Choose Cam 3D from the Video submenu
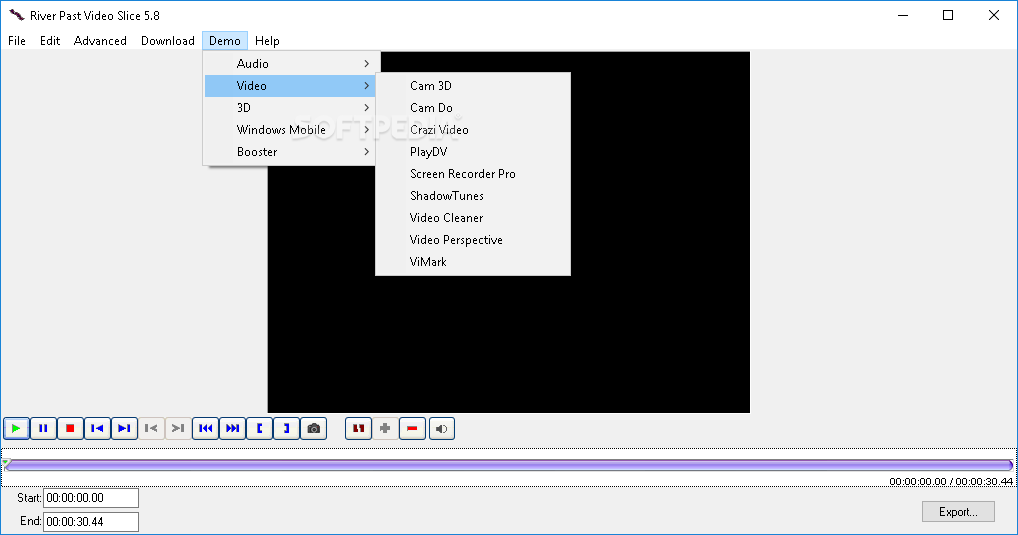This screenshot has height=535, width=1018. pos(473,86)
